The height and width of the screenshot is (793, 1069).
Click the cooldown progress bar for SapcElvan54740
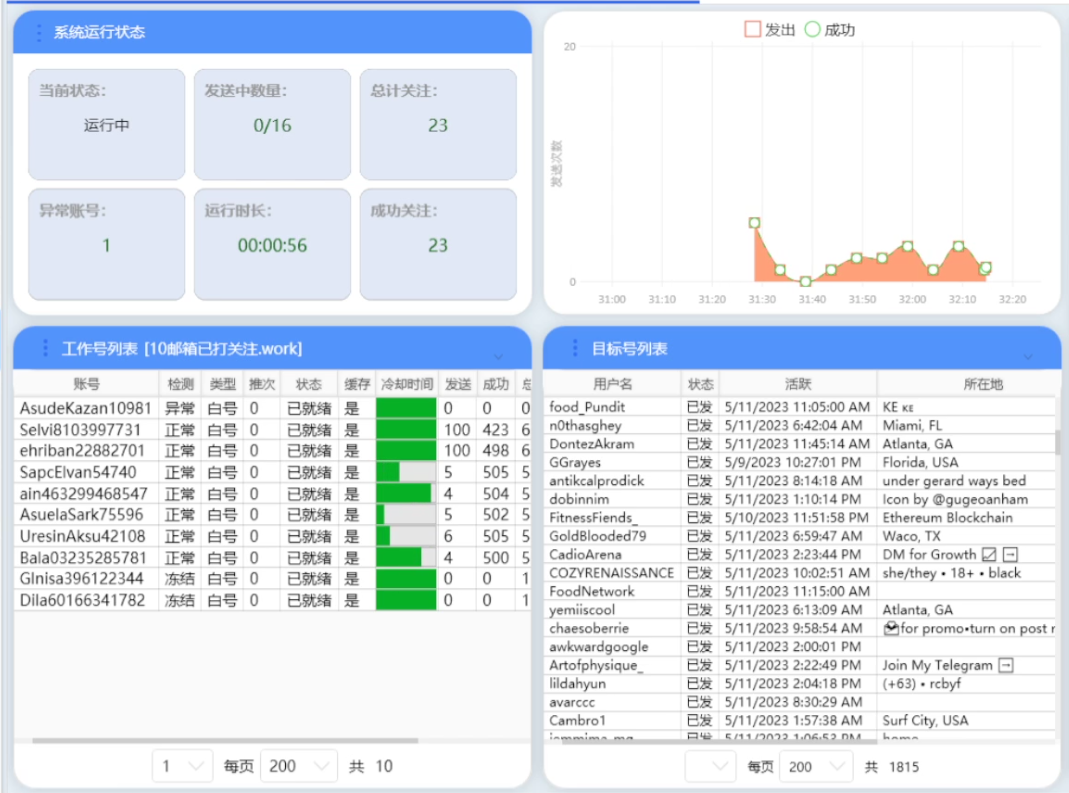406,472
